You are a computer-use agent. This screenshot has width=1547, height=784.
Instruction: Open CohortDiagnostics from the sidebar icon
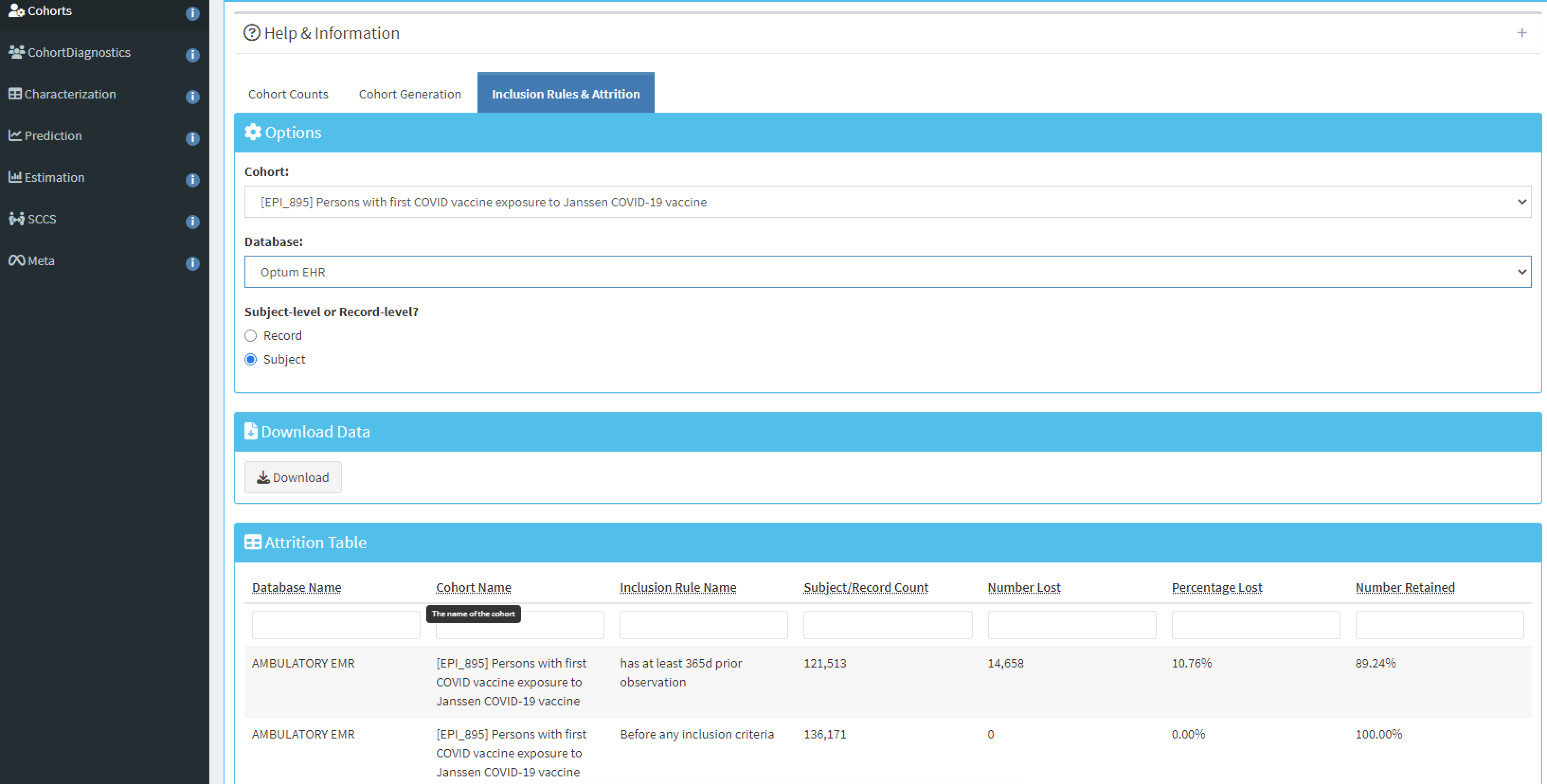(16, 52)
